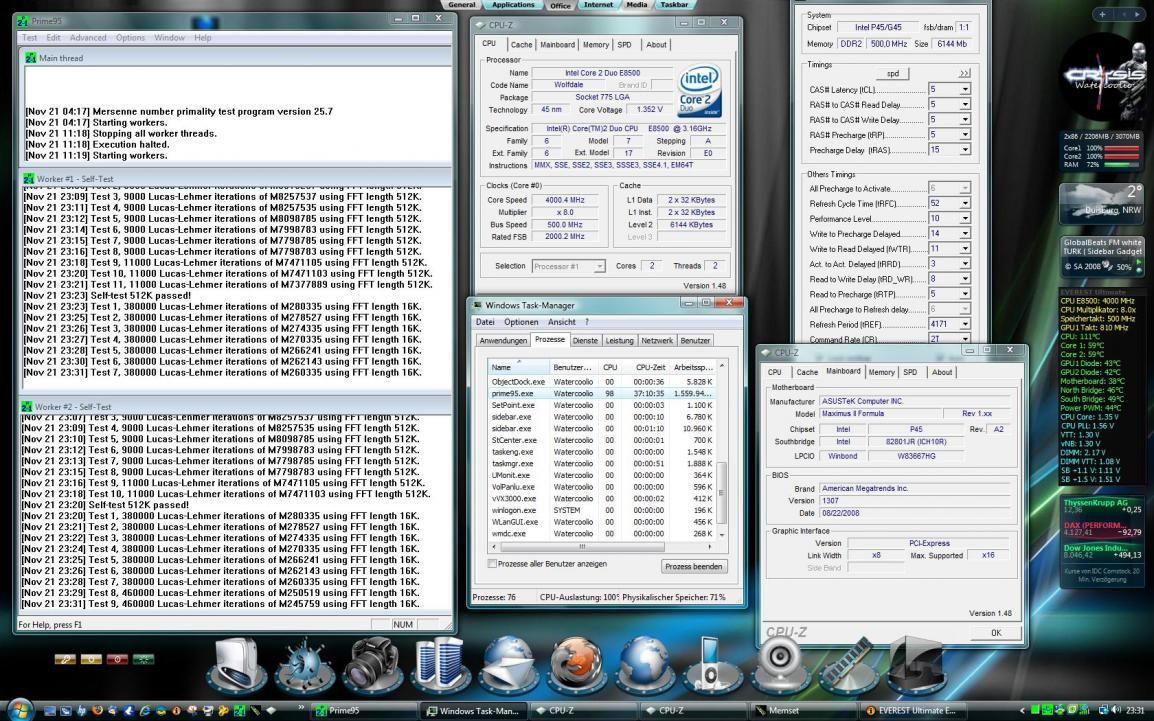This screenshot has width=1154, height=721.
Task: Open the Ansicht menu in Task-Manager
Action: (562, 322)
